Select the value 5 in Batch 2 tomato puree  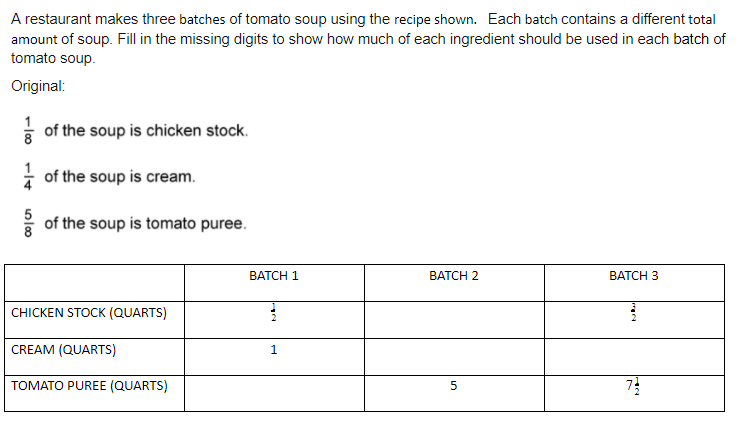click(x=454, y=387)
